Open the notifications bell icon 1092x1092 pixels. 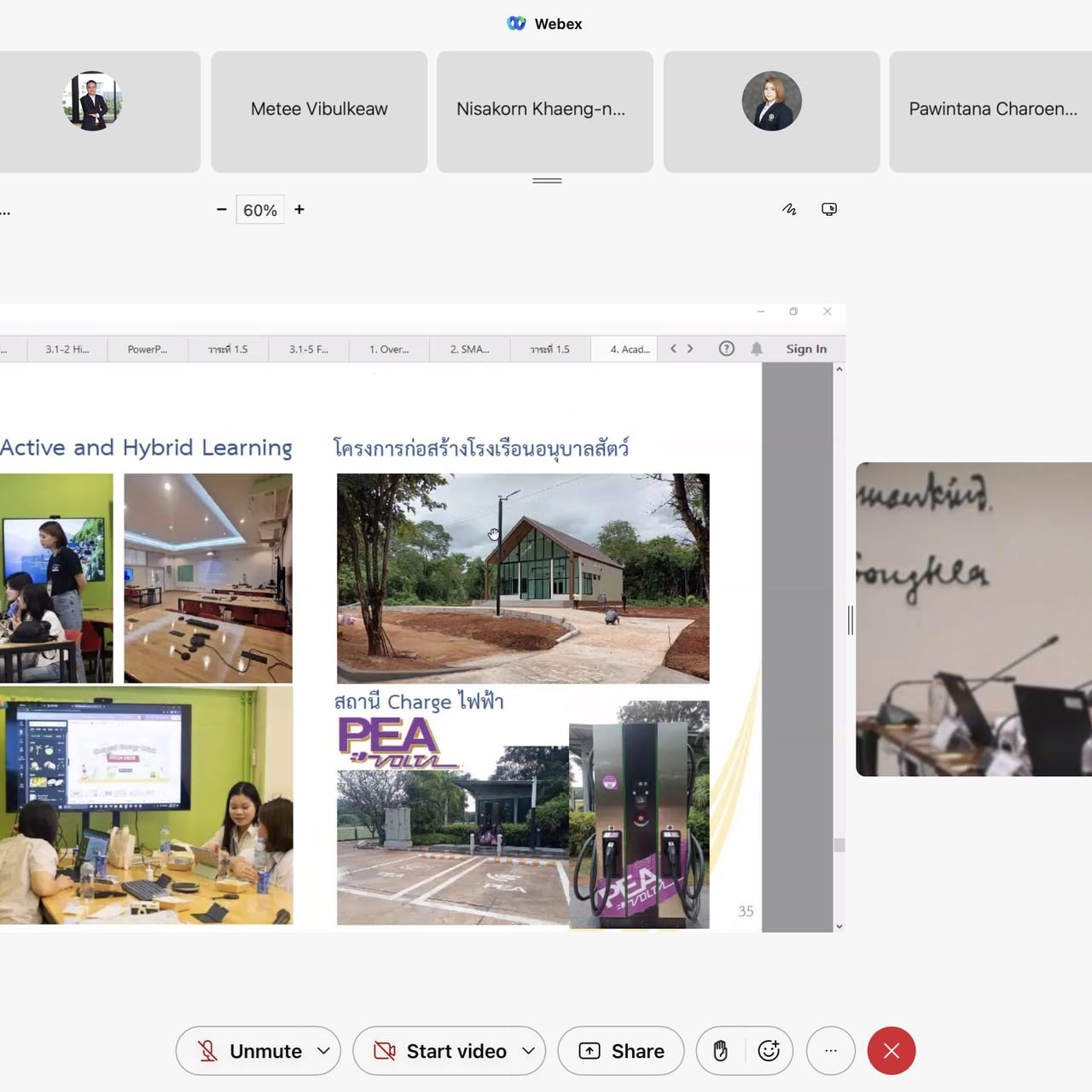click(x=757, y=349)
